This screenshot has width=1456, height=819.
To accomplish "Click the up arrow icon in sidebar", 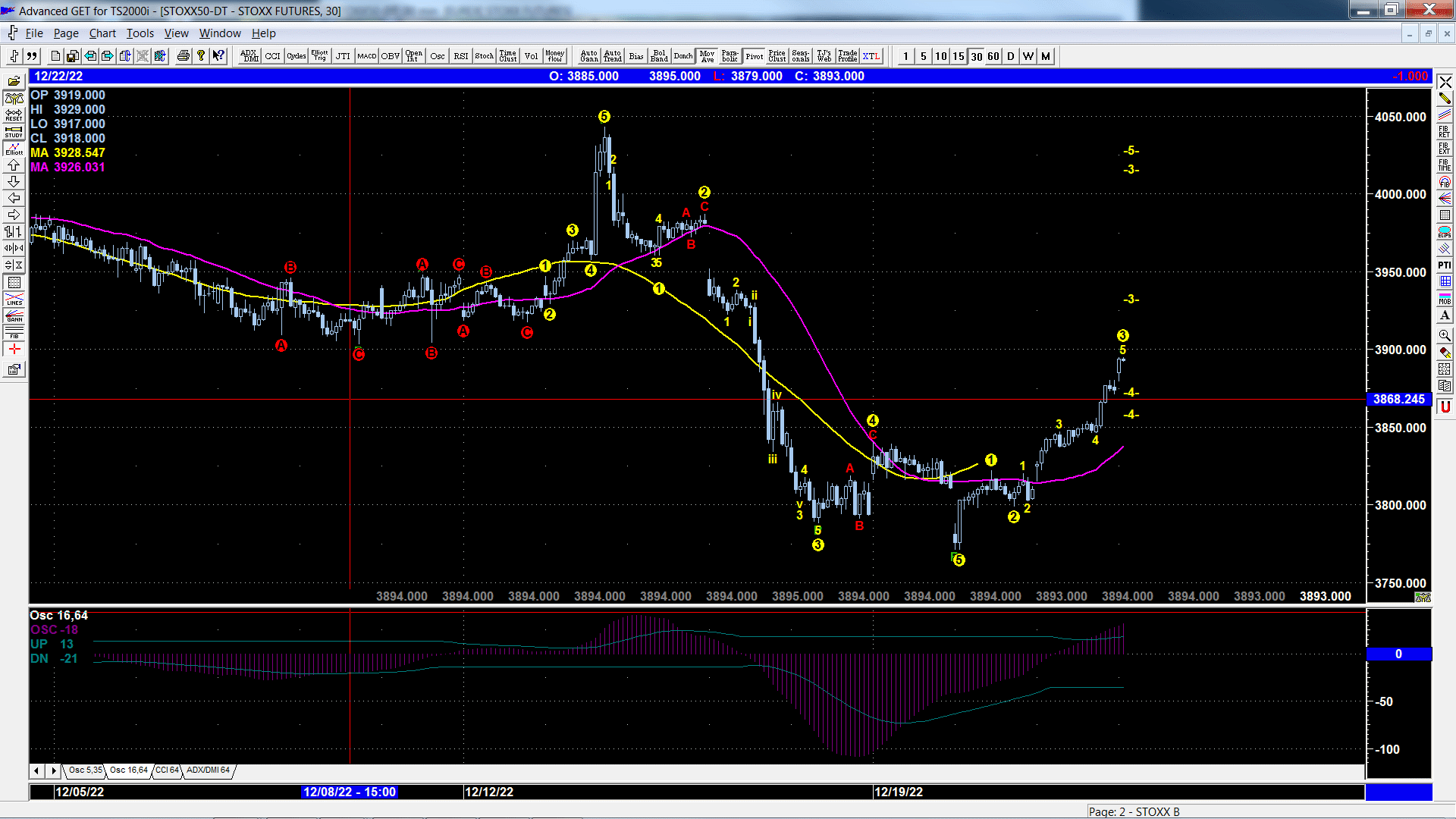I will 14,165.
